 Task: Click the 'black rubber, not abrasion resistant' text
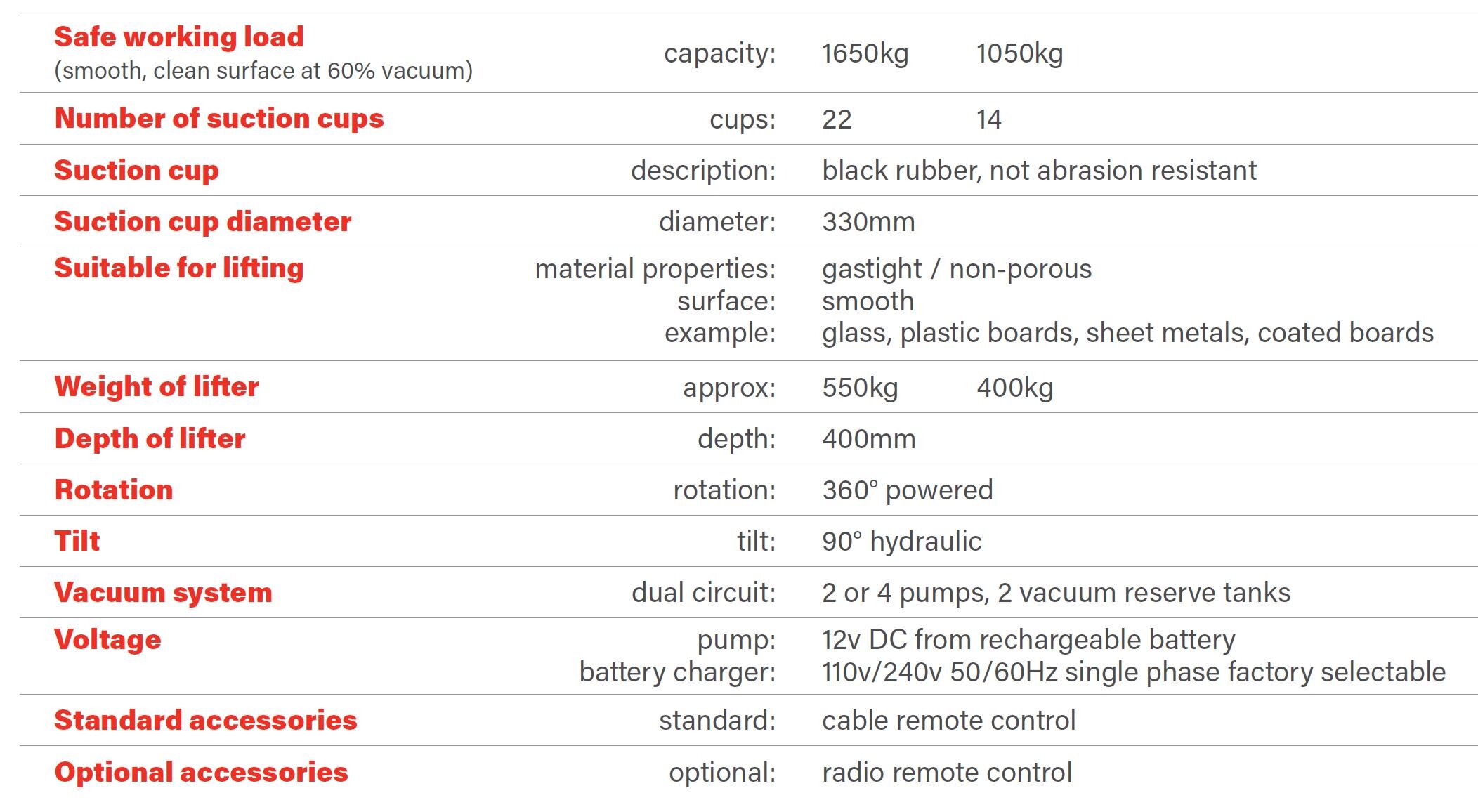point(1039,171)
